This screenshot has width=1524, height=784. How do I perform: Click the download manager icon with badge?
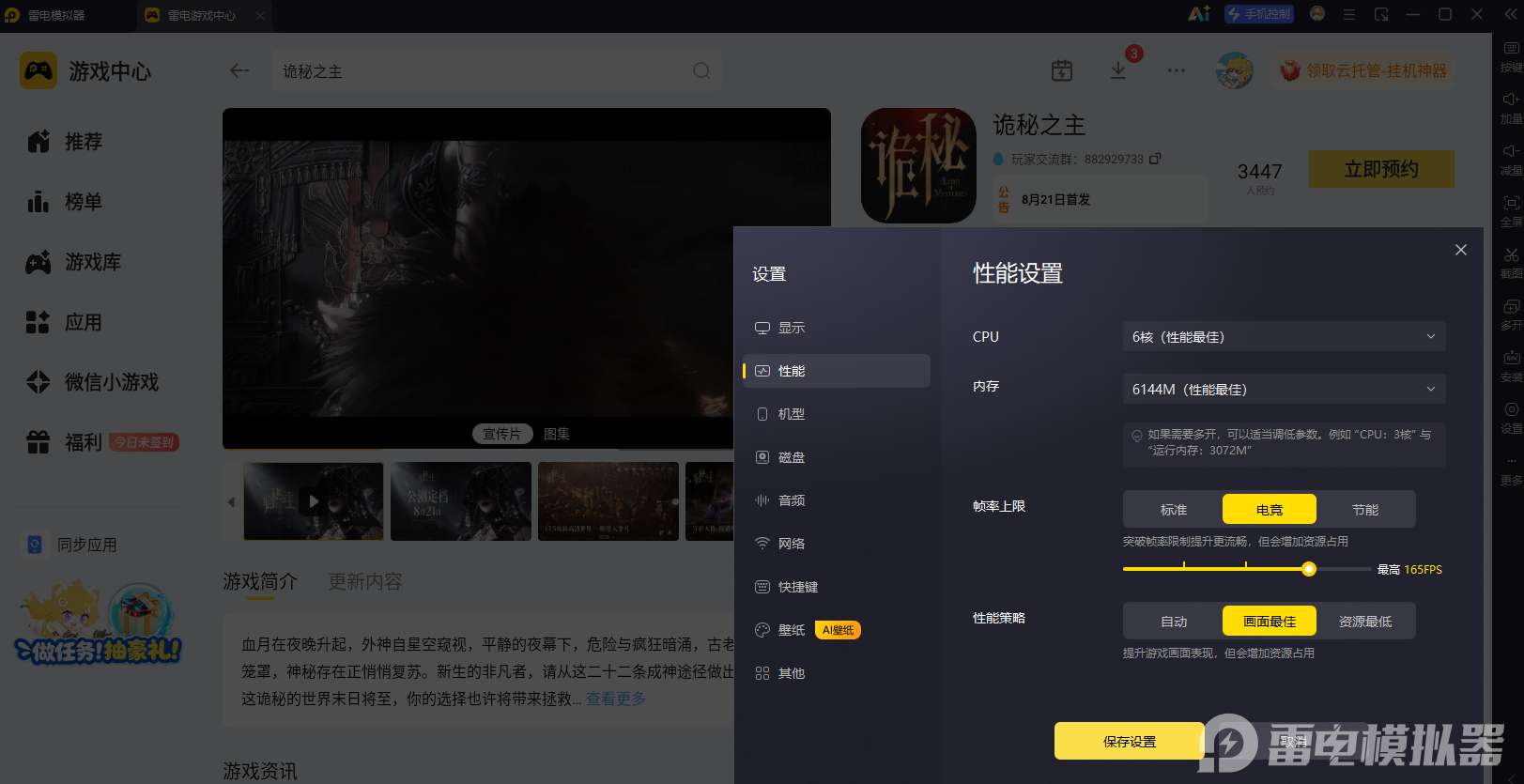pos(1118,70)
